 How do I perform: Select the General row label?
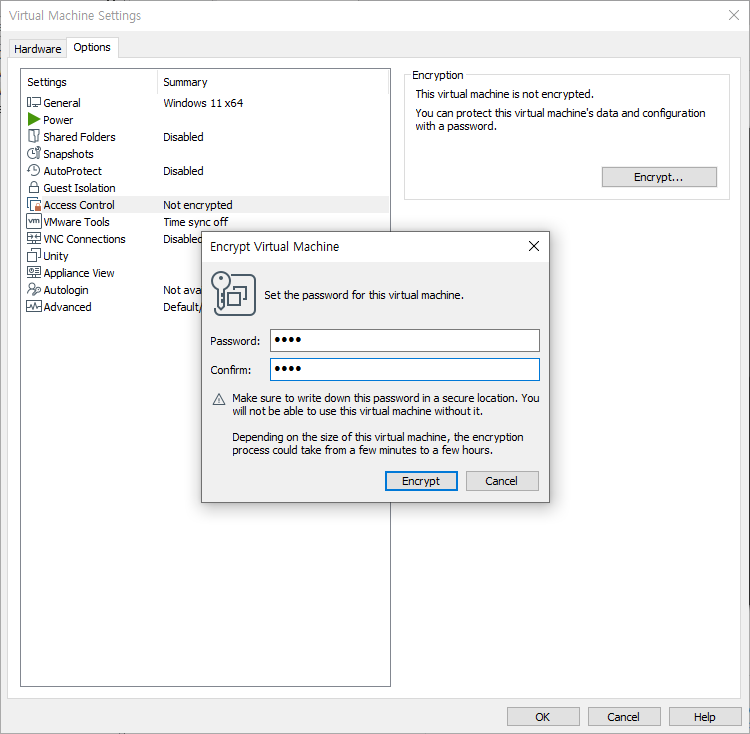62,103
